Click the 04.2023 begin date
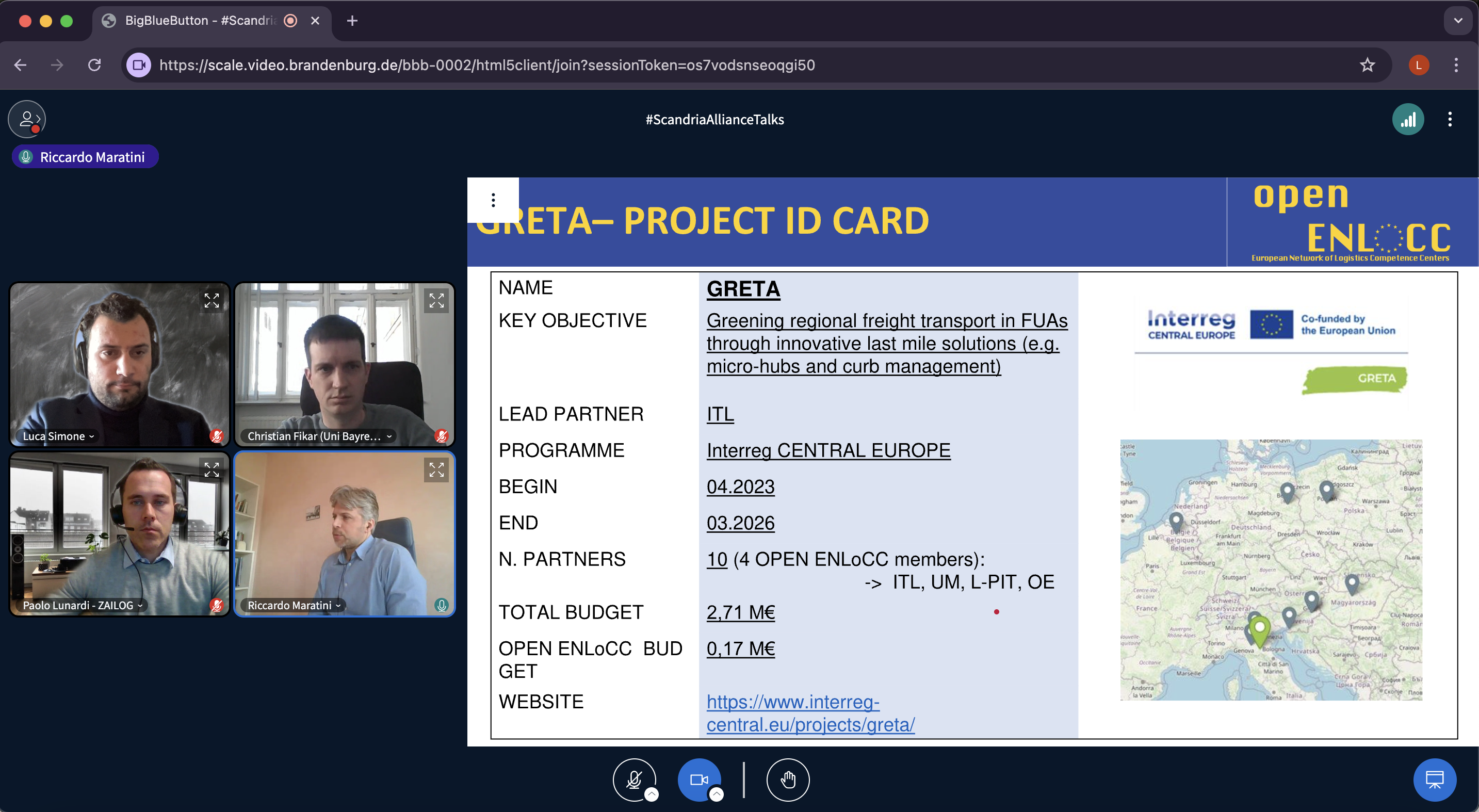The width and height of the screenshot is (1479, 812). pyautogui.click(x=741, y=486)
